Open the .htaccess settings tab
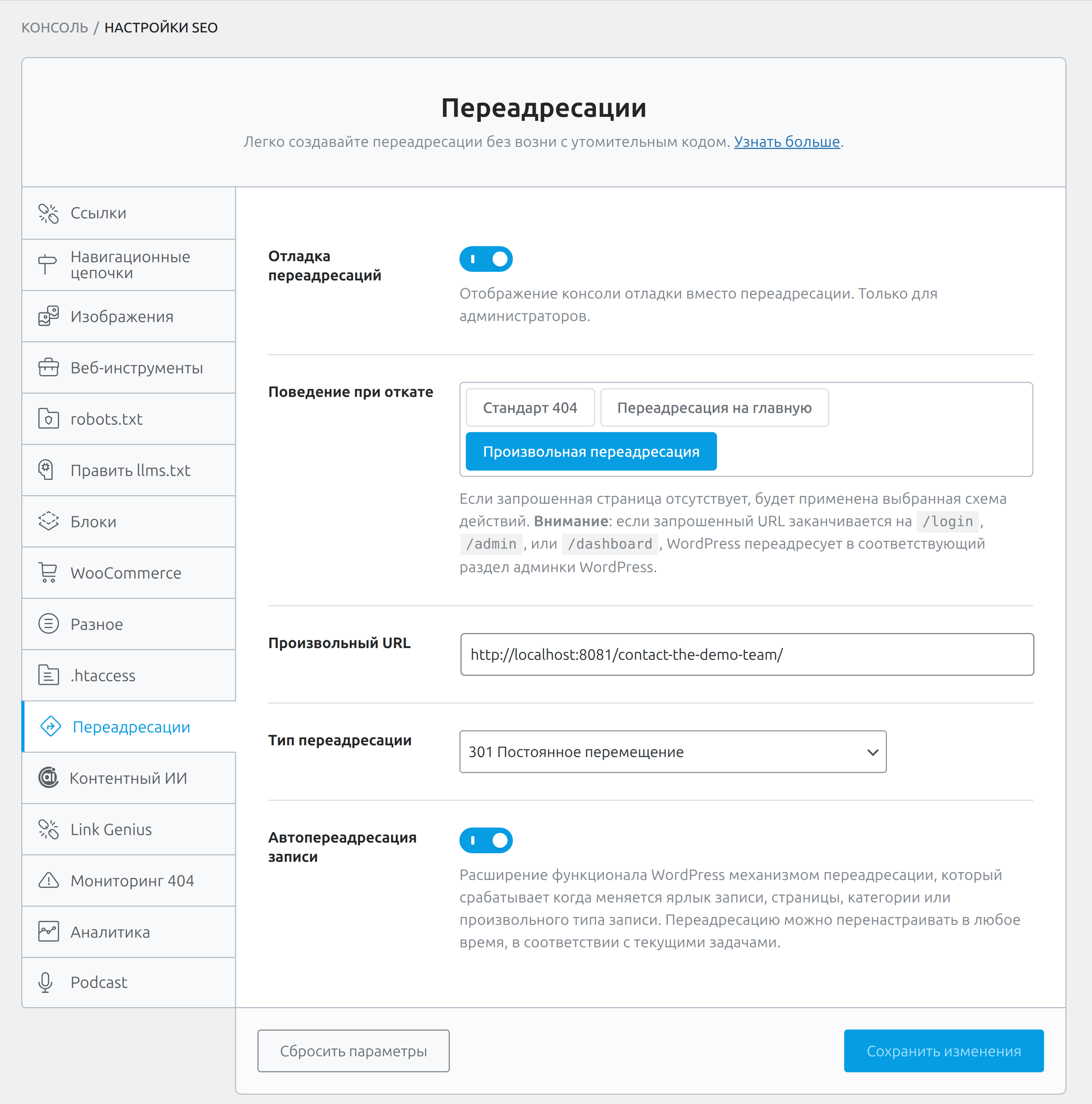The image size is (1092, 1104). [x=129, y=675]
